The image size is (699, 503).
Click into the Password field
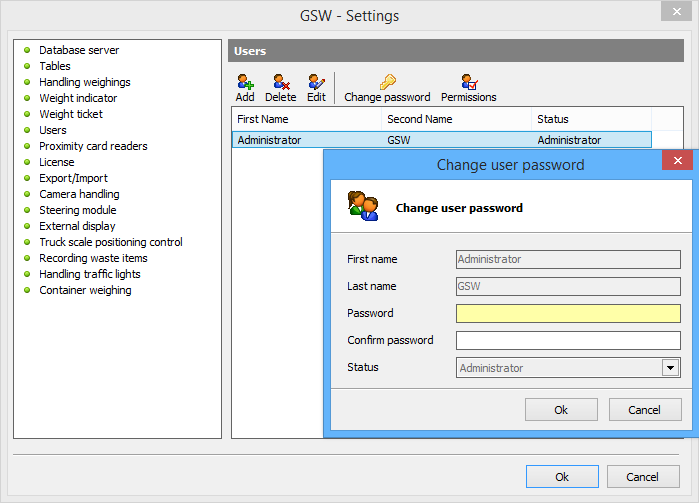click(568, 314)
